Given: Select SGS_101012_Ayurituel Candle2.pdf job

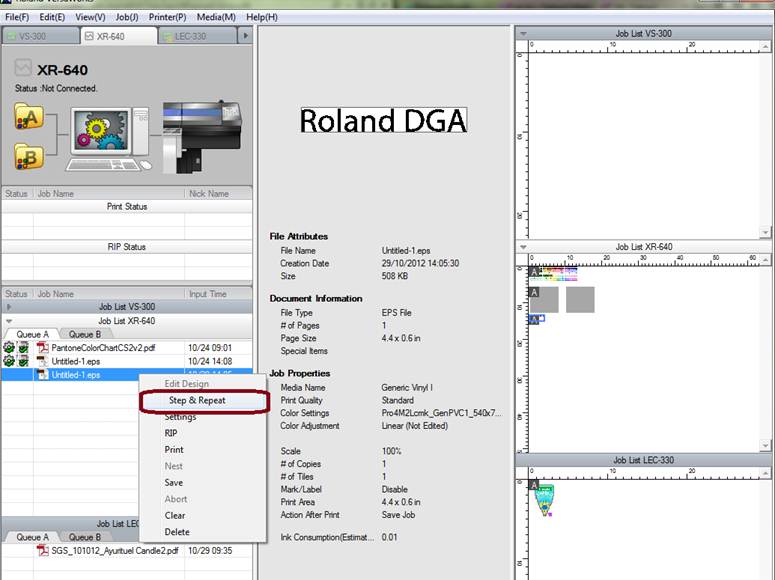Looking at the screenshot, I should tap(127, 550).
